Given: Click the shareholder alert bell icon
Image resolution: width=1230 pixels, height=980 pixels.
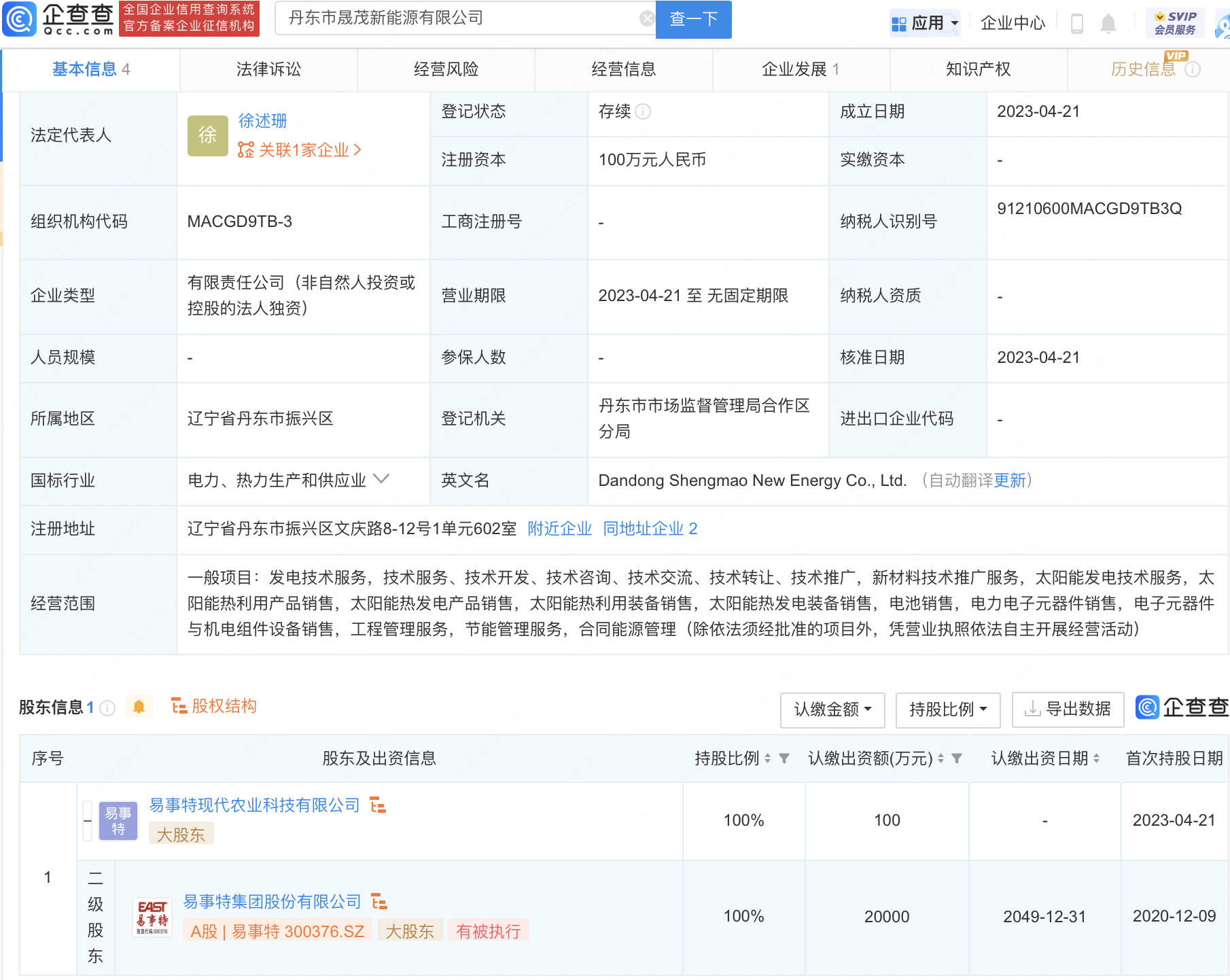Looking at the screenshot, I should [x=139, y=707].
